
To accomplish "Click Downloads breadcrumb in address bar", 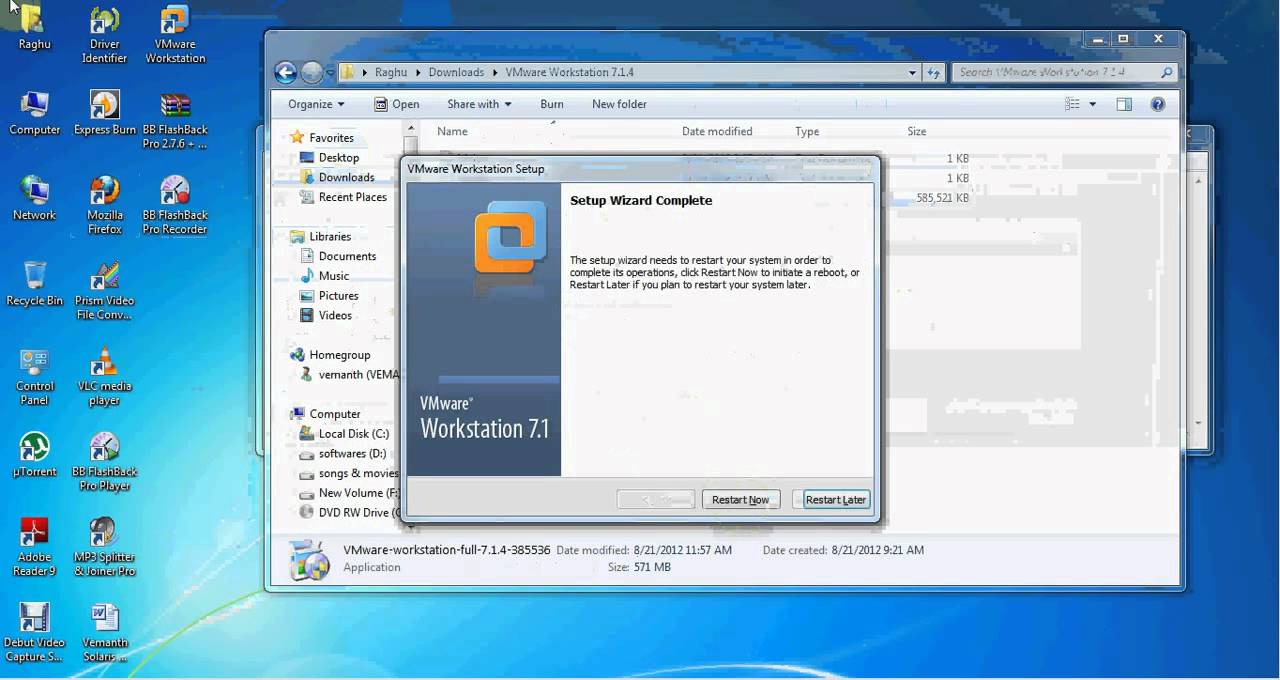I will (456, 72).
